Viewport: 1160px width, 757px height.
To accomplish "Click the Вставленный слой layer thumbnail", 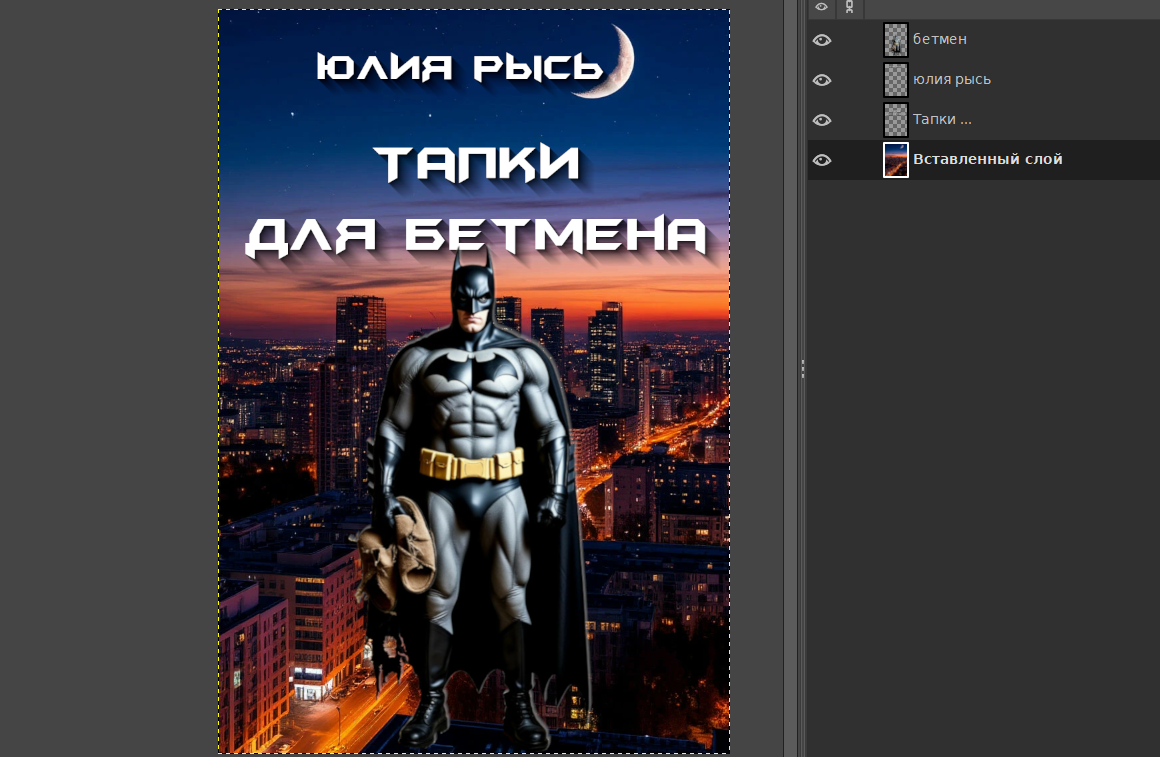I will (896, 160).
